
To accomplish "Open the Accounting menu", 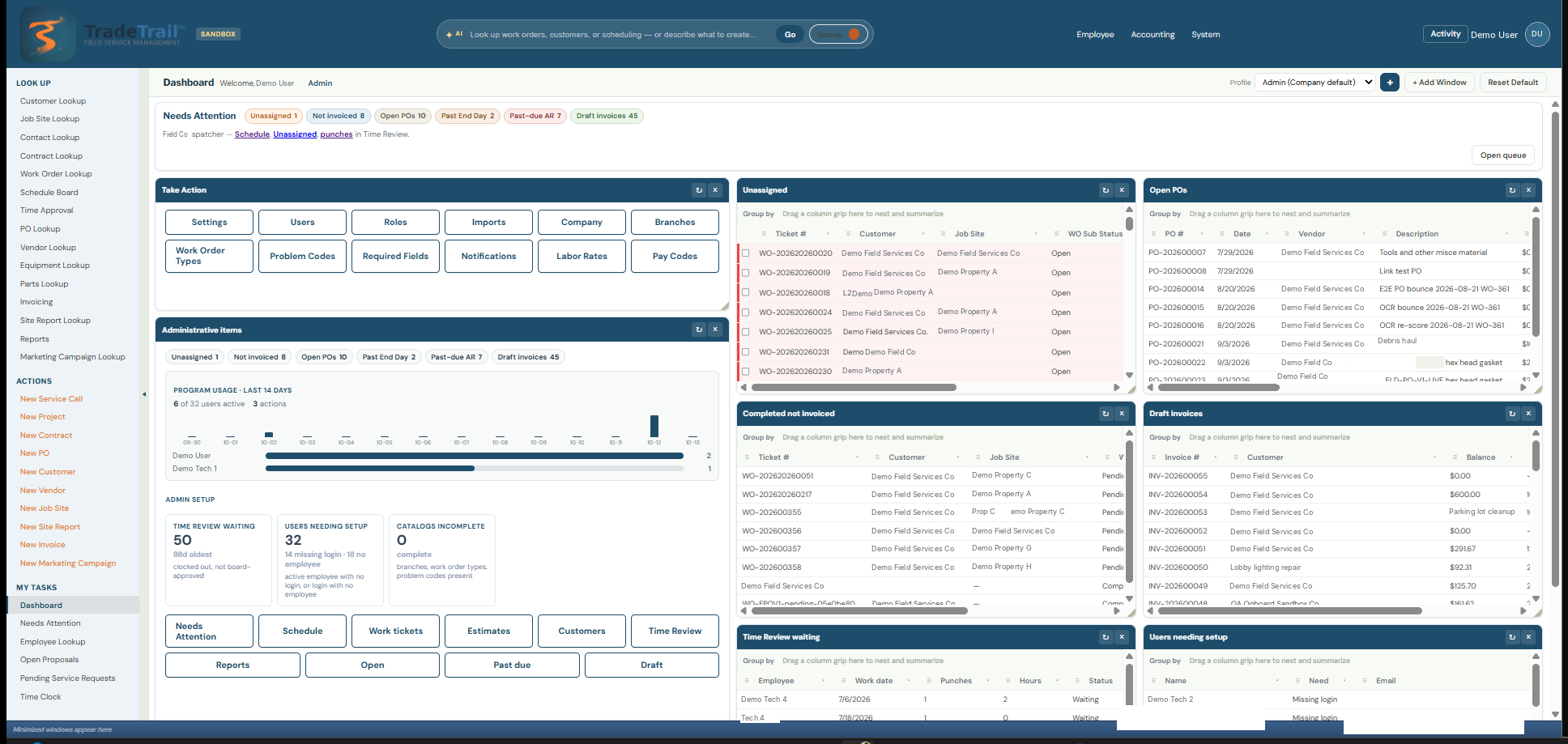I will pos(1153,35).
